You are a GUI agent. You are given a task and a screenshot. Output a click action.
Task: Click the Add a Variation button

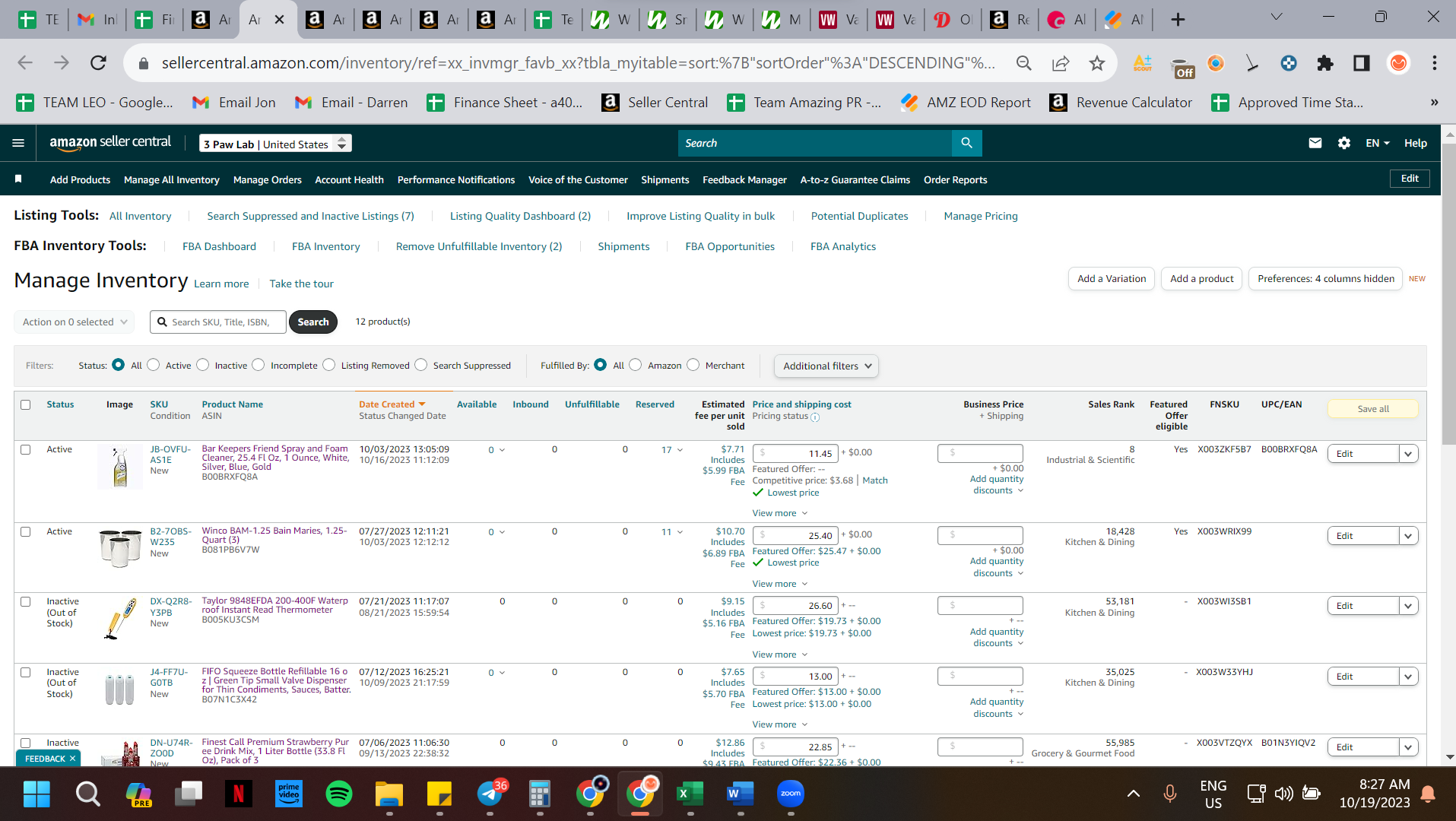click(x=1112, y=279)
